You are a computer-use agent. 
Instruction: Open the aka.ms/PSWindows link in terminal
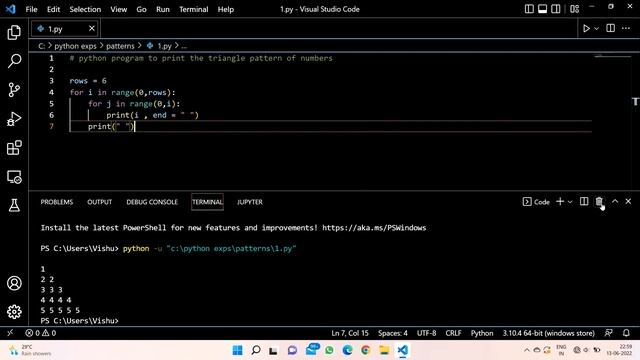[x=374, y=228]
